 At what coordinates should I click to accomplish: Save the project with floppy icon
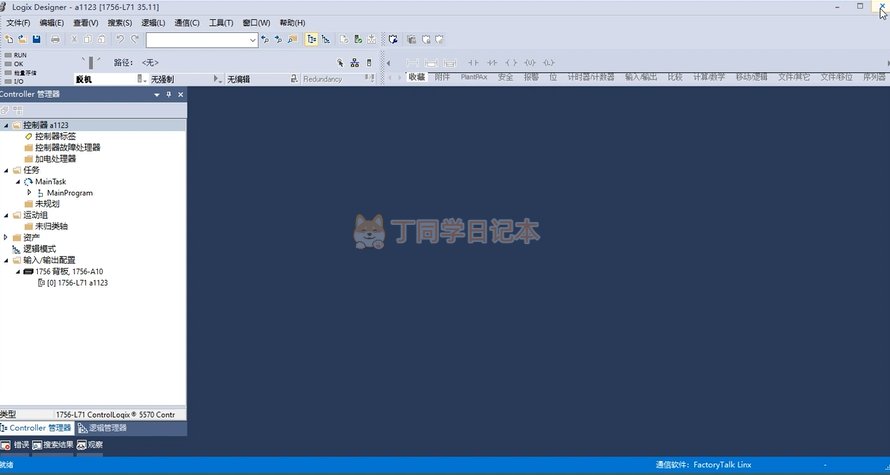(x=36, y=39)
